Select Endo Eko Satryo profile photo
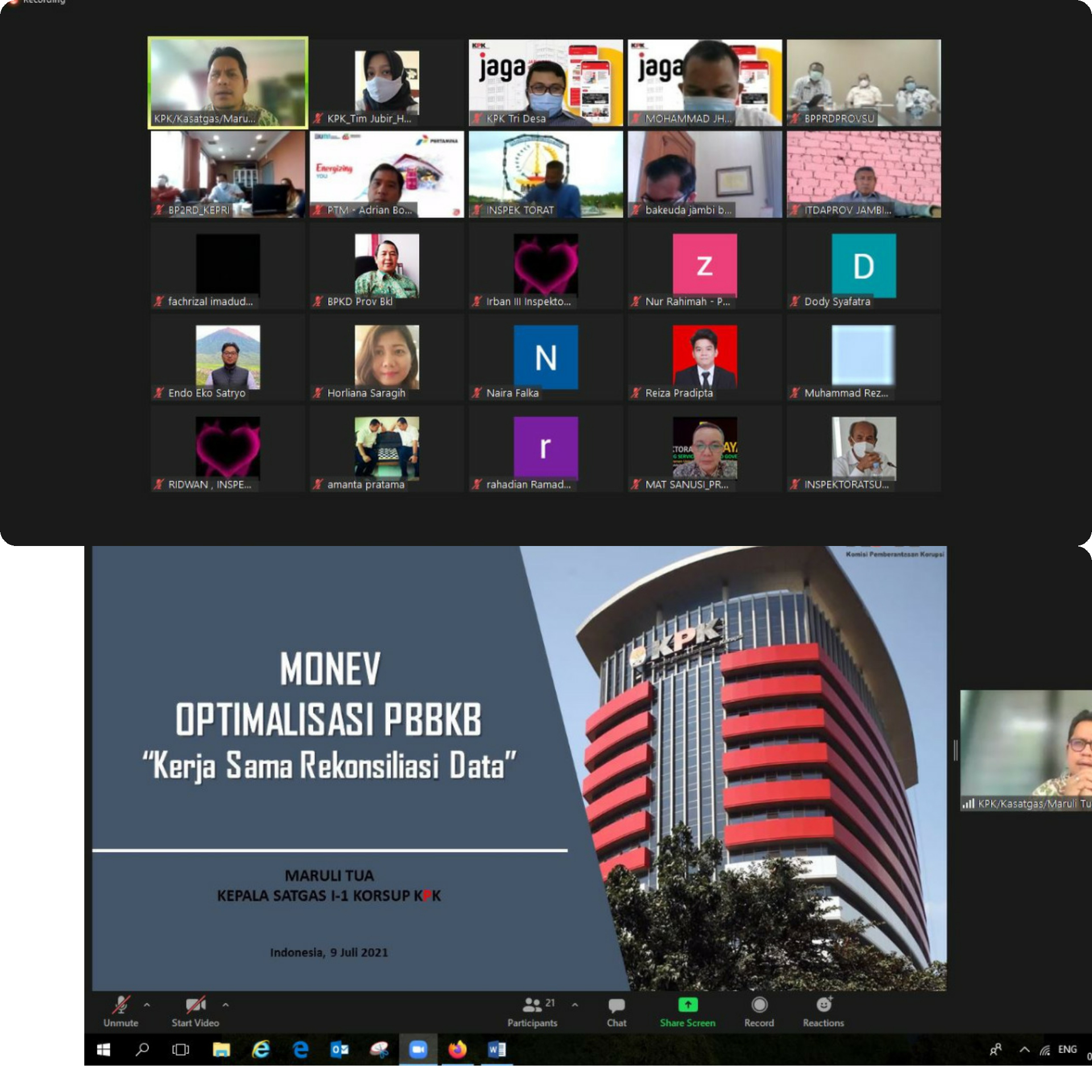 228,357
